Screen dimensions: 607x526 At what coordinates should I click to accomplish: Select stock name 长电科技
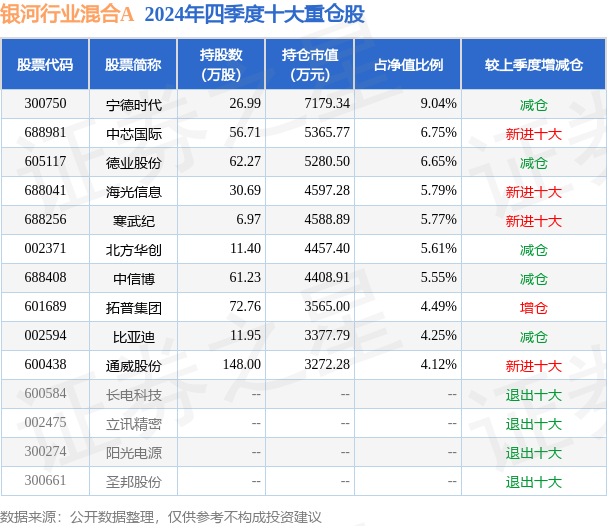(134, 395)
